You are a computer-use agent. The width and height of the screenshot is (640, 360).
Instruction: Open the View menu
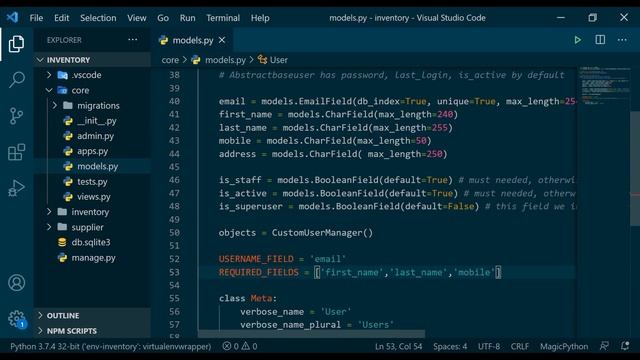point(137,18)
